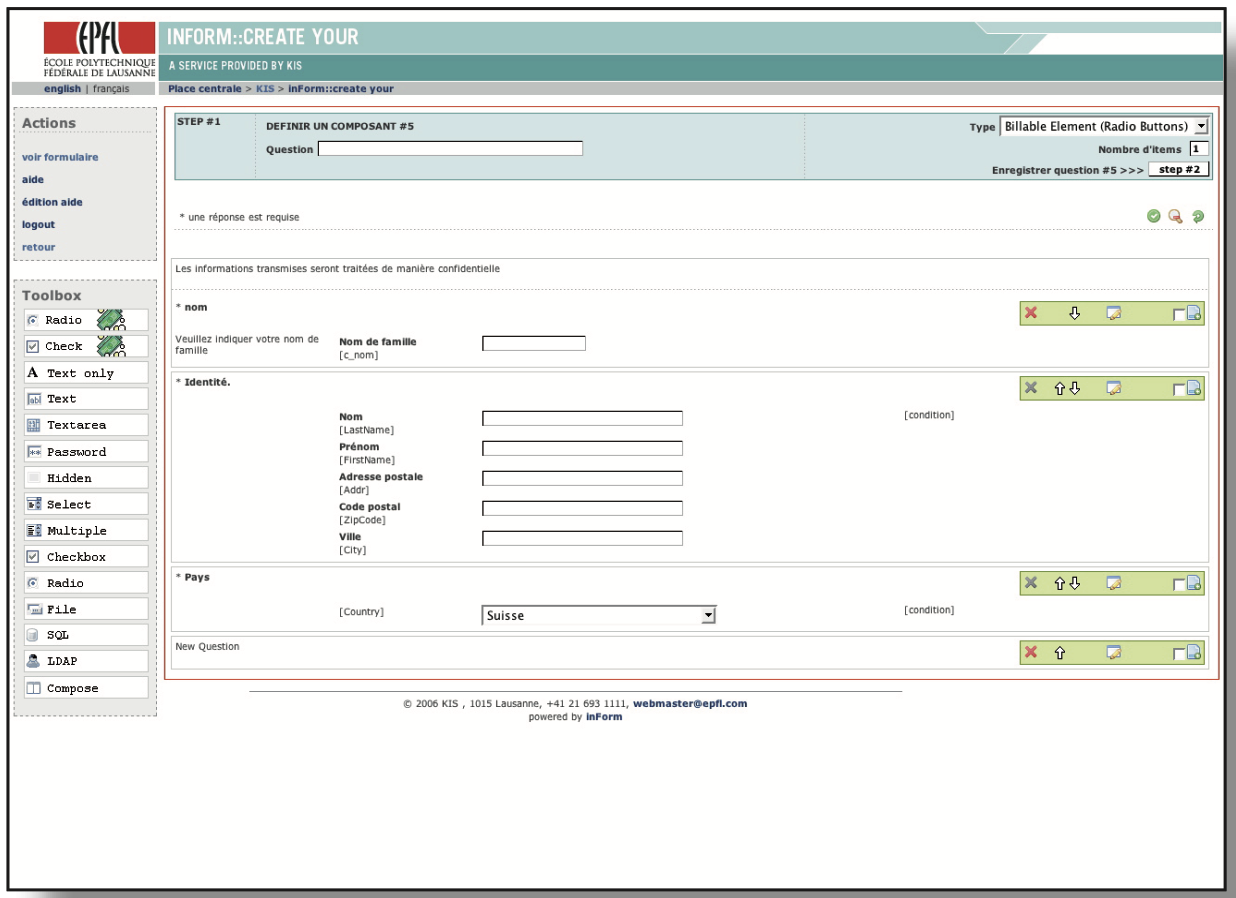Click the green checkmark validate icon
The image size is (1236, 898).
point(1153,216)
